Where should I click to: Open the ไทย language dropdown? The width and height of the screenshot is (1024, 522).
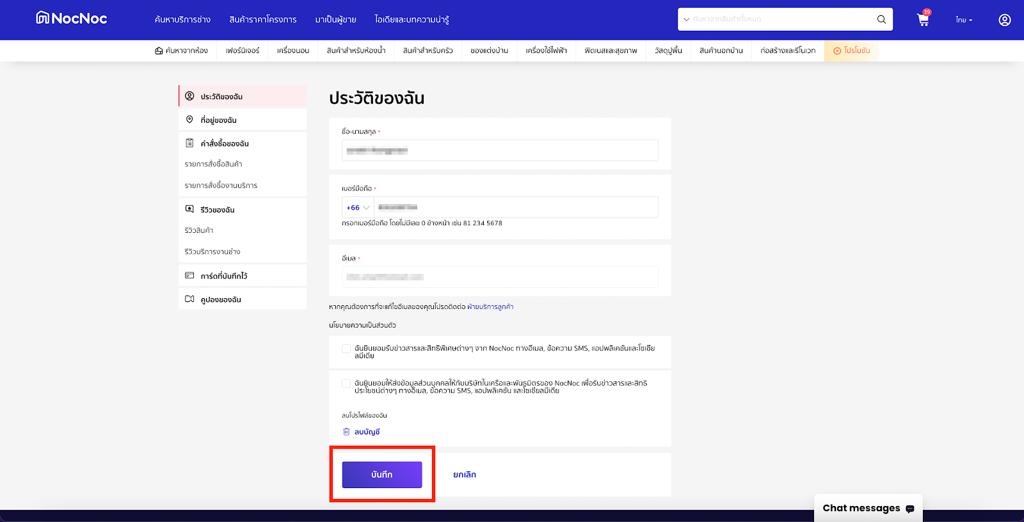pyautogui.click(x=964, y=20)
